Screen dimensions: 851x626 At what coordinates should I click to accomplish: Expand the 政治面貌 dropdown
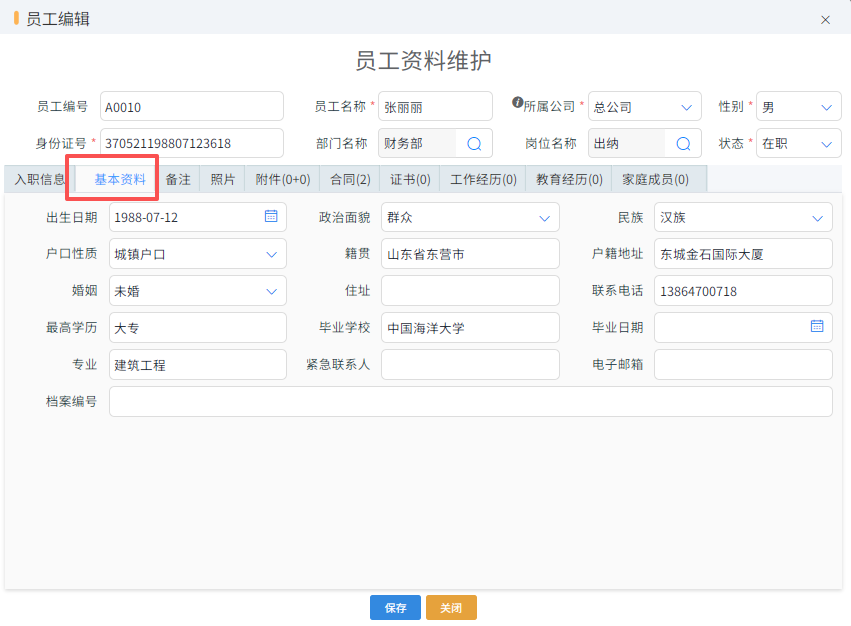click(544, 218)
